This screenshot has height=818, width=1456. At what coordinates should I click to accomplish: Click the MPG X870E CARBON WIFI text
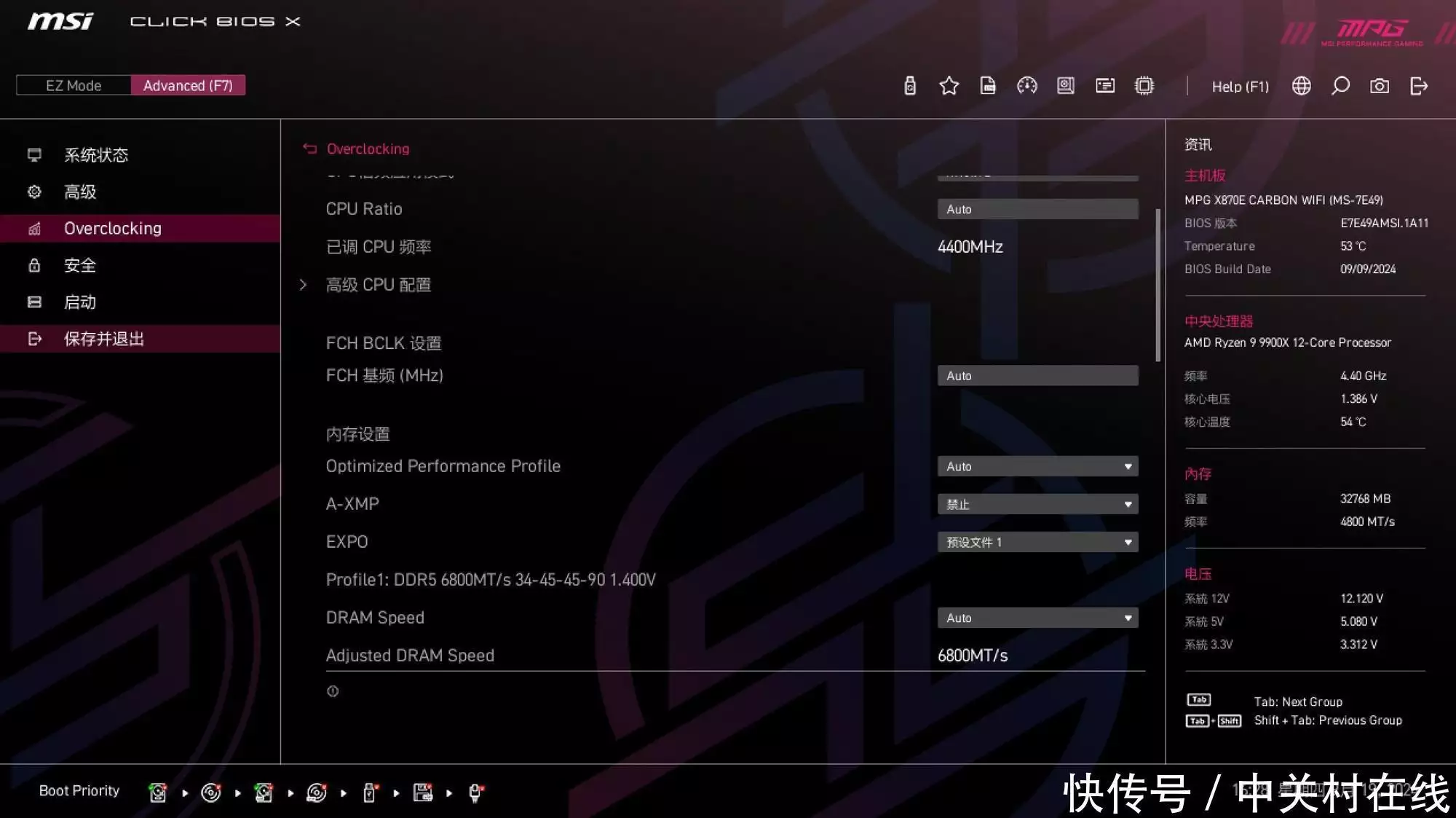[1283, 200]
